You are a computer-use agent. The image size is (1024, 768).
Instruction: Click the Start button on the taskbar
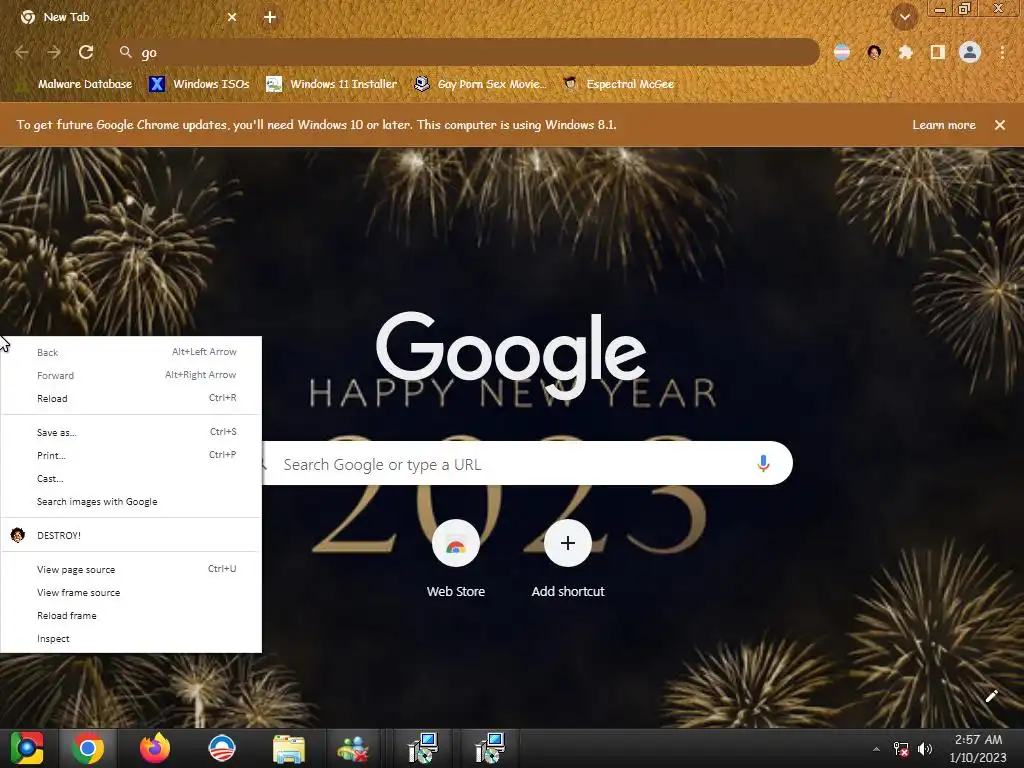pyautogui.click(x=27, y=748)
